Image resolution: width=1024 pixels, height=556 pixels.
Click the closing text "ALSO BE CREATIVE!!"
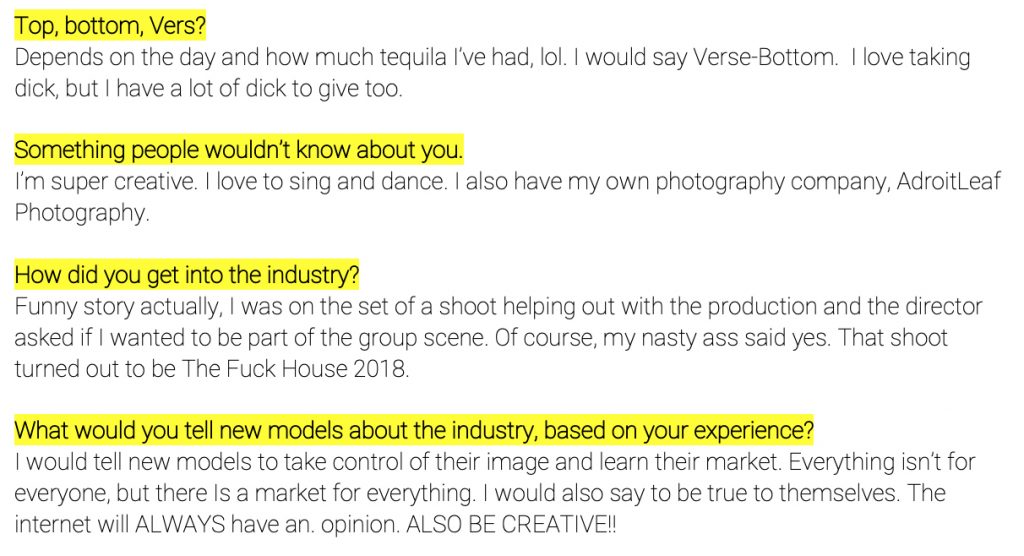click(517, 527)
